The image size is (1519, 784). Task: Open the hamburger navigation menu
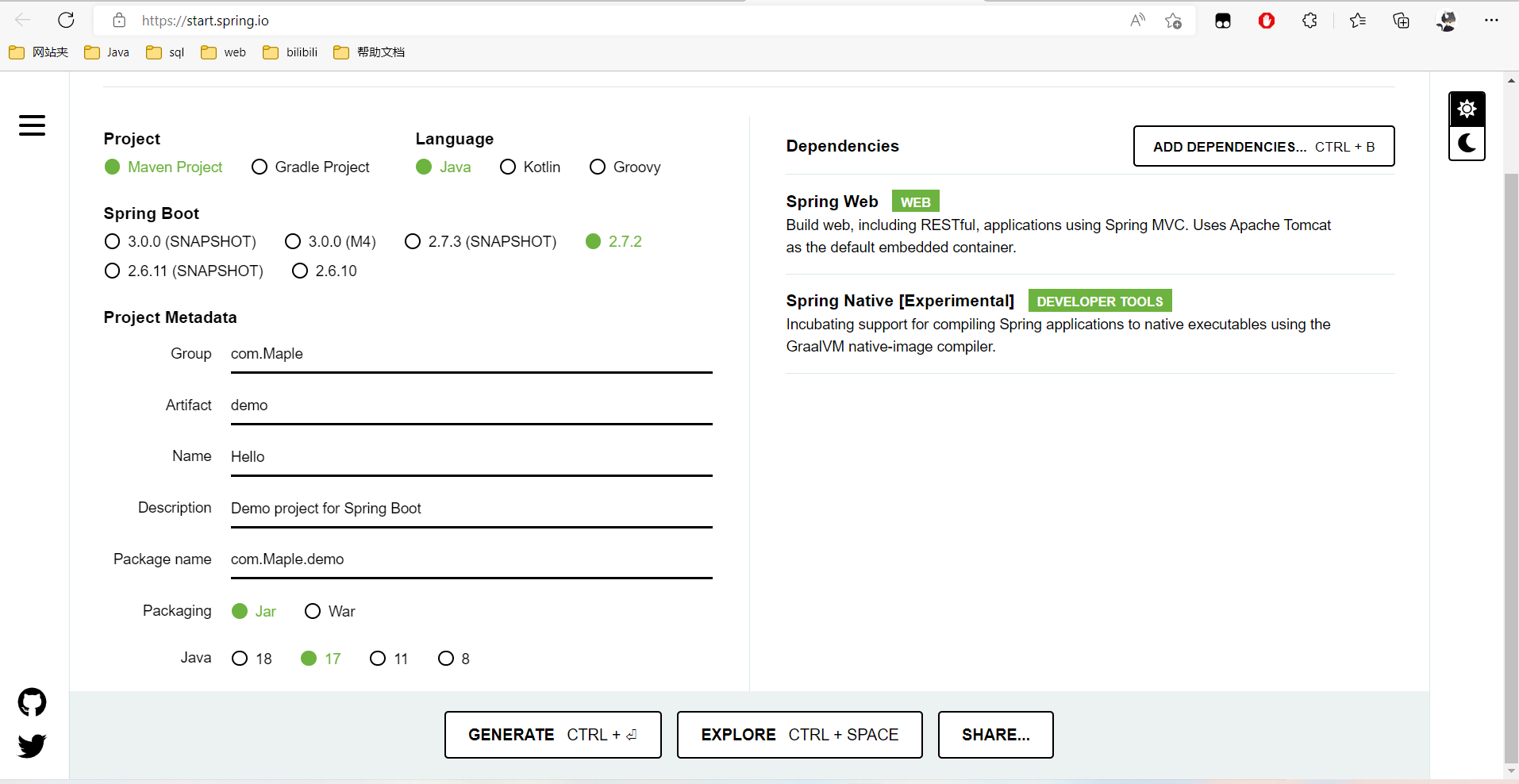[x=32, y=125]
